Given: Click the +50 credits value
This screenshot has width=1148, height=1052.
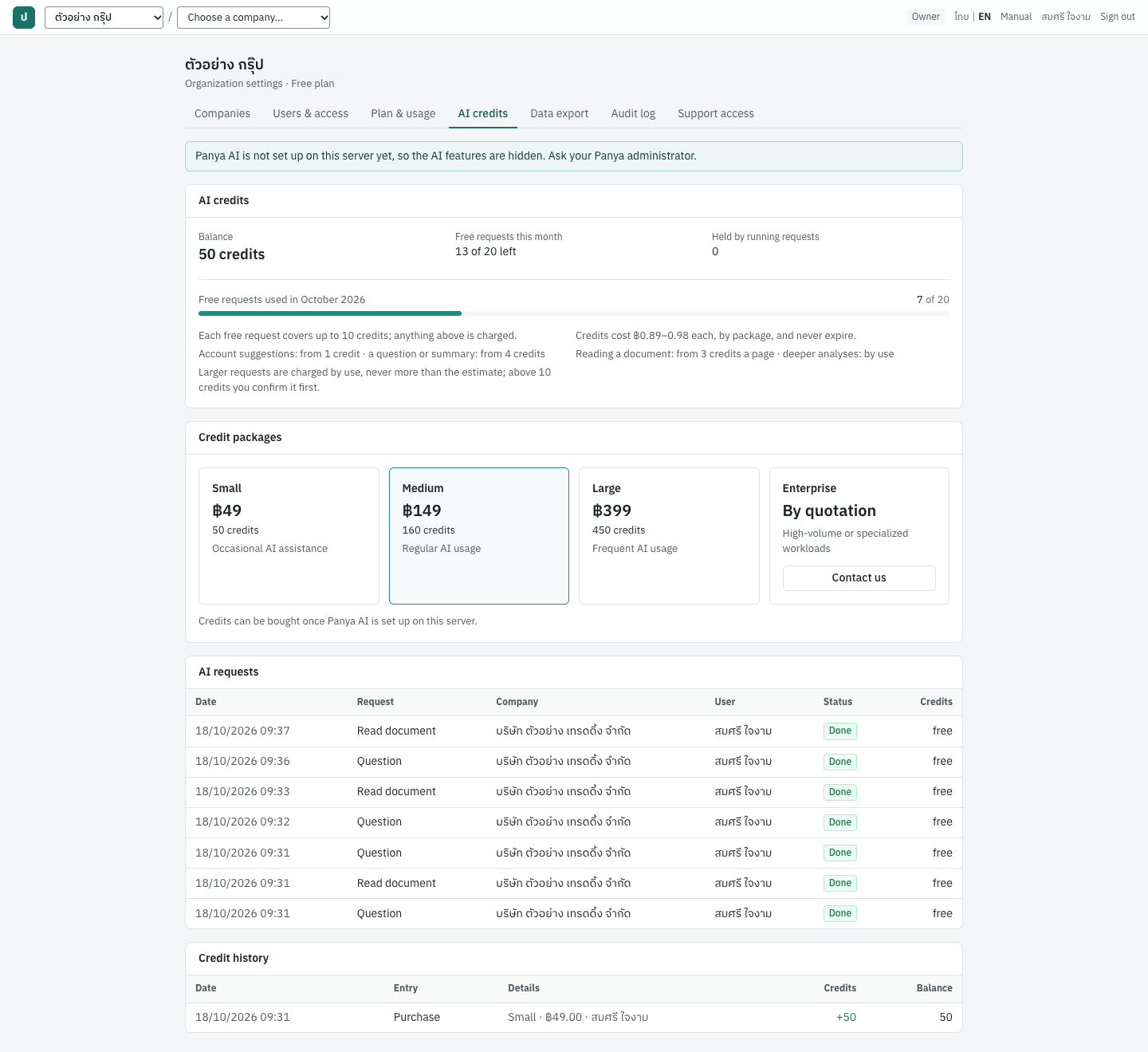Looking at the screenshot, I should pyautogui.click(x=846, y=1018).
